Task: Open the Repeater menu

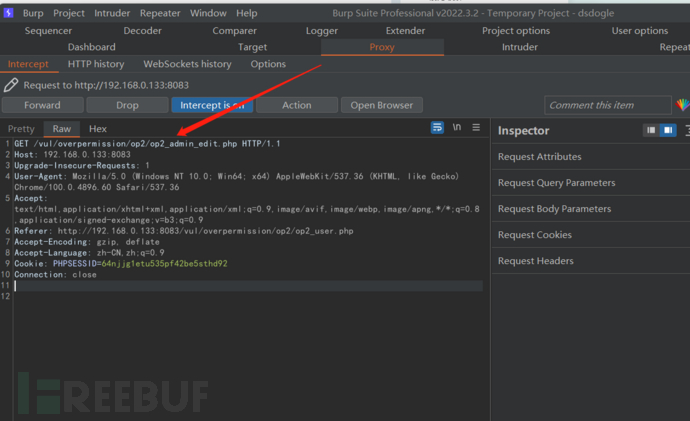Action: click(160, 13)
